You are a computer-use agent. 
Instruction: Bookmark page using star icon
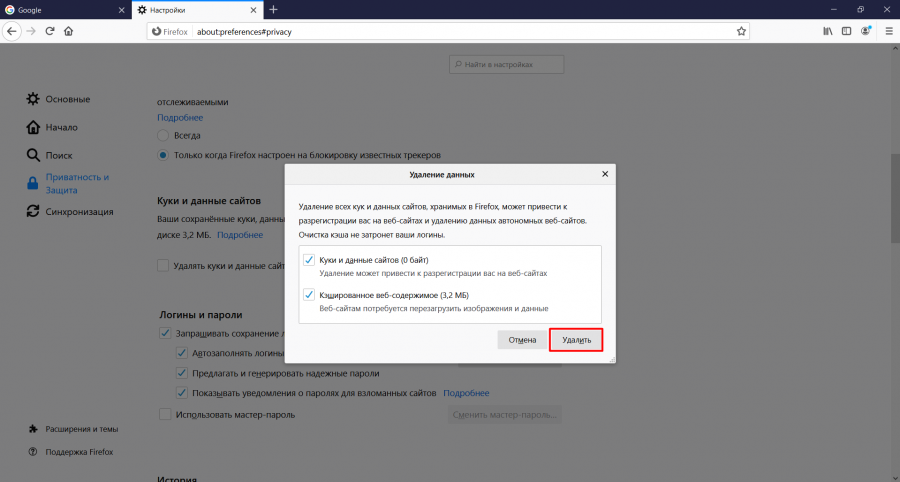click(741, 31)
